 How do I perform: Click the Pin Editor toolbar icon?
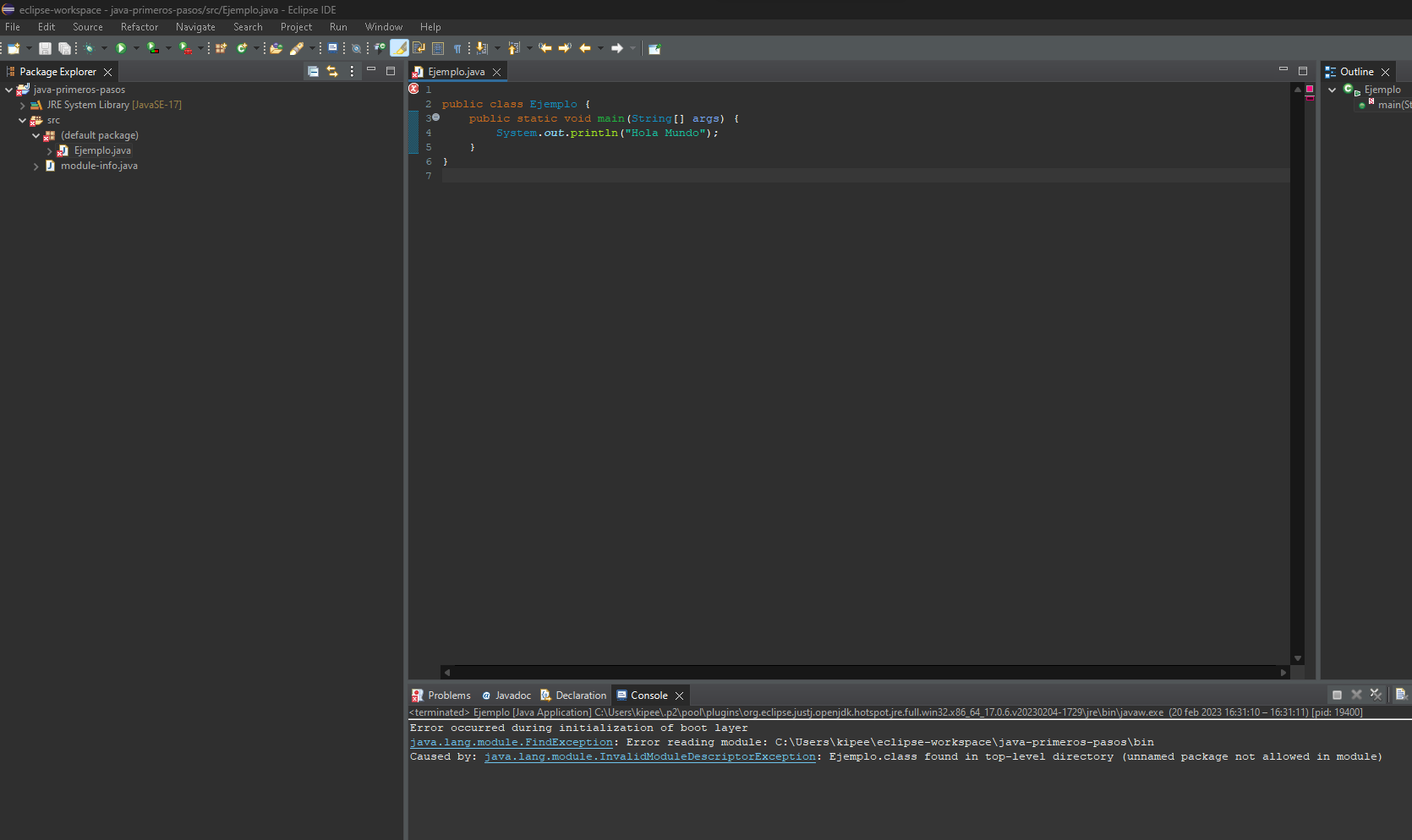point(654,48)
